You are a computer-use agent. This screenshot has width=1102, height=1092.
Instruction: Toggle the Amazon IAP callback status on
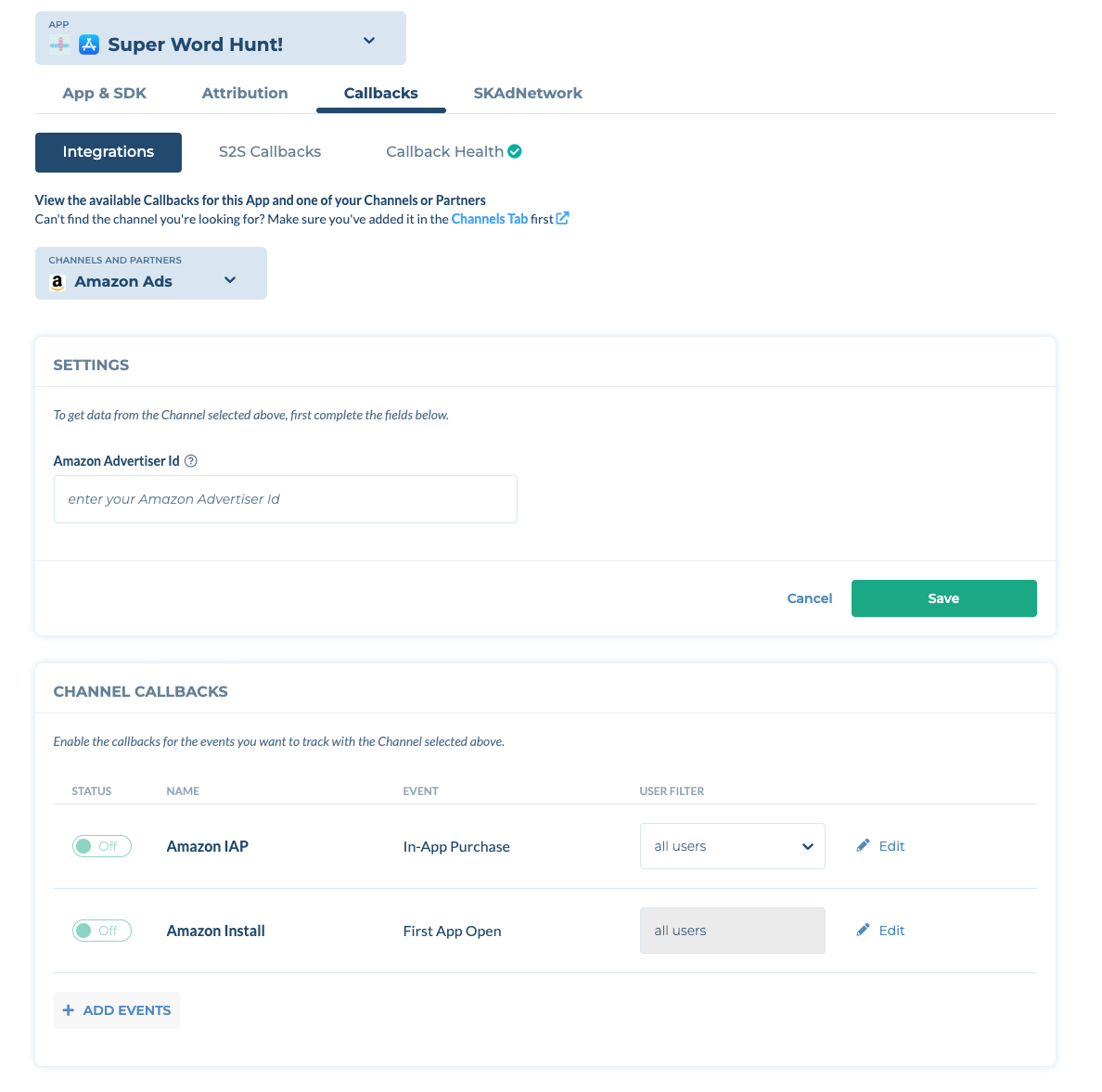(x=102, y=846)
